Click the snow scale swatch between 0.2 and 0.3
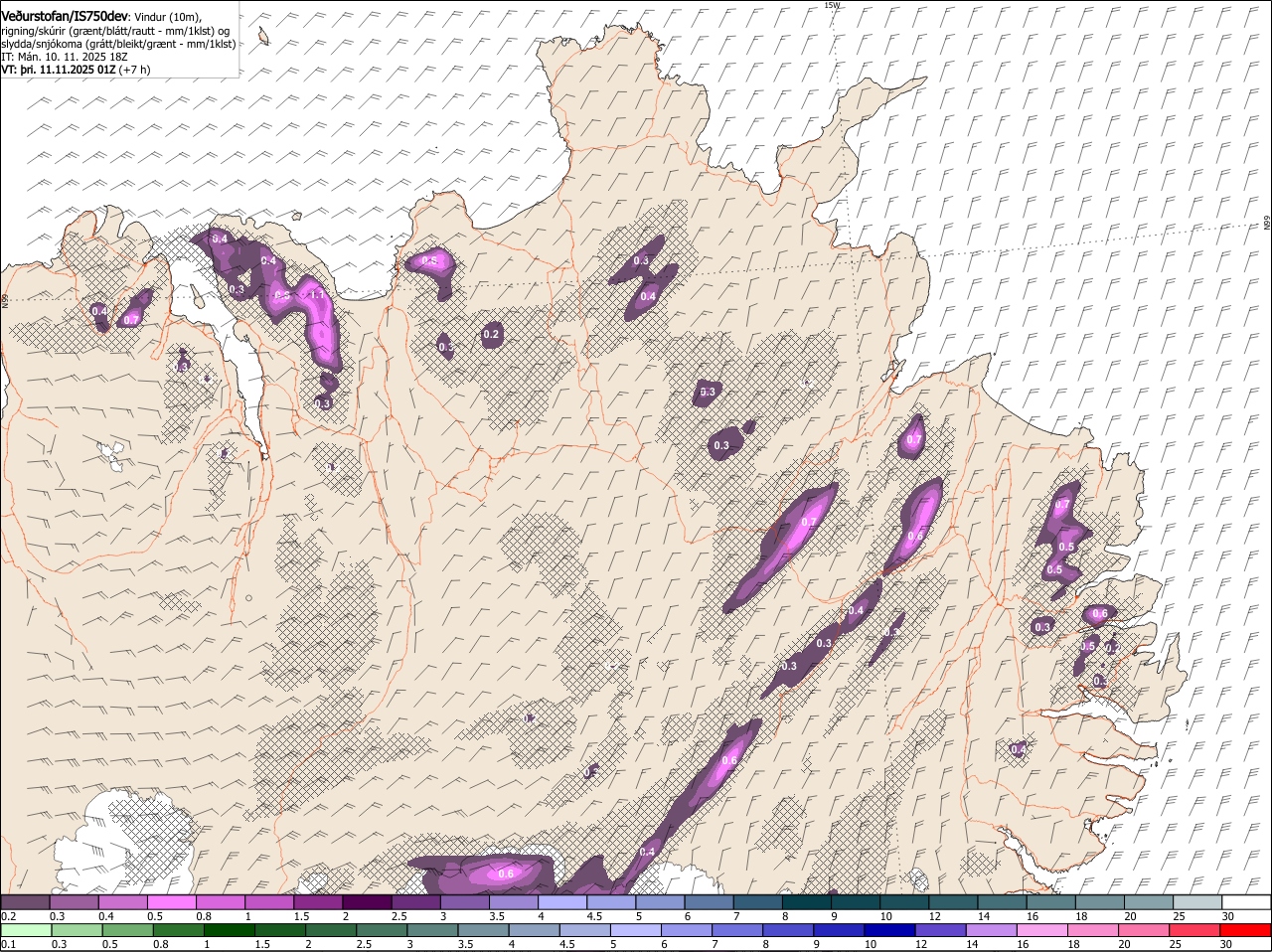 pos(26,901)
